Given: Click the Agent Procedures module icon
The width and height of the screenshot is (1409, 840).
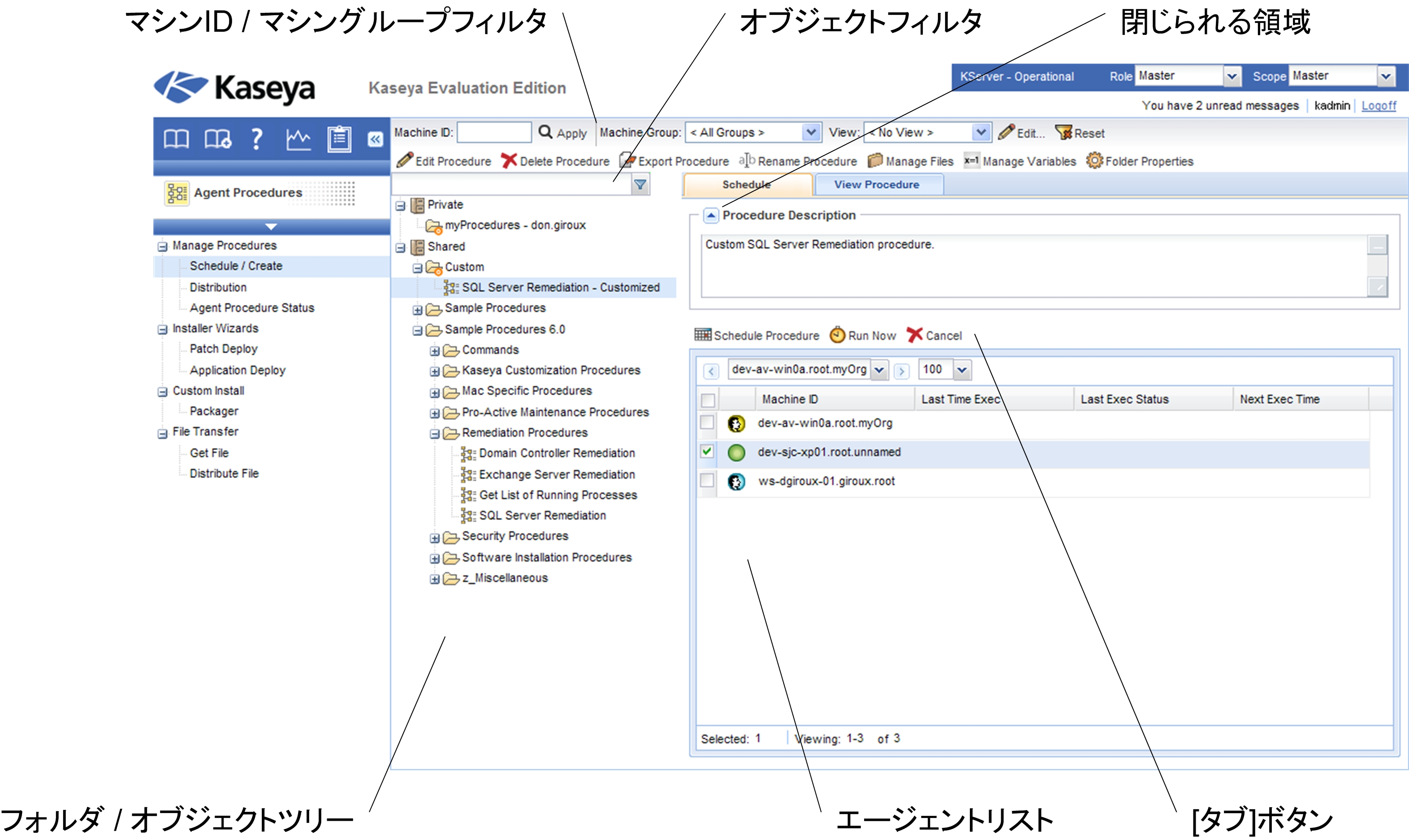Looking at the screenshot, I should (x=177, y=193).
